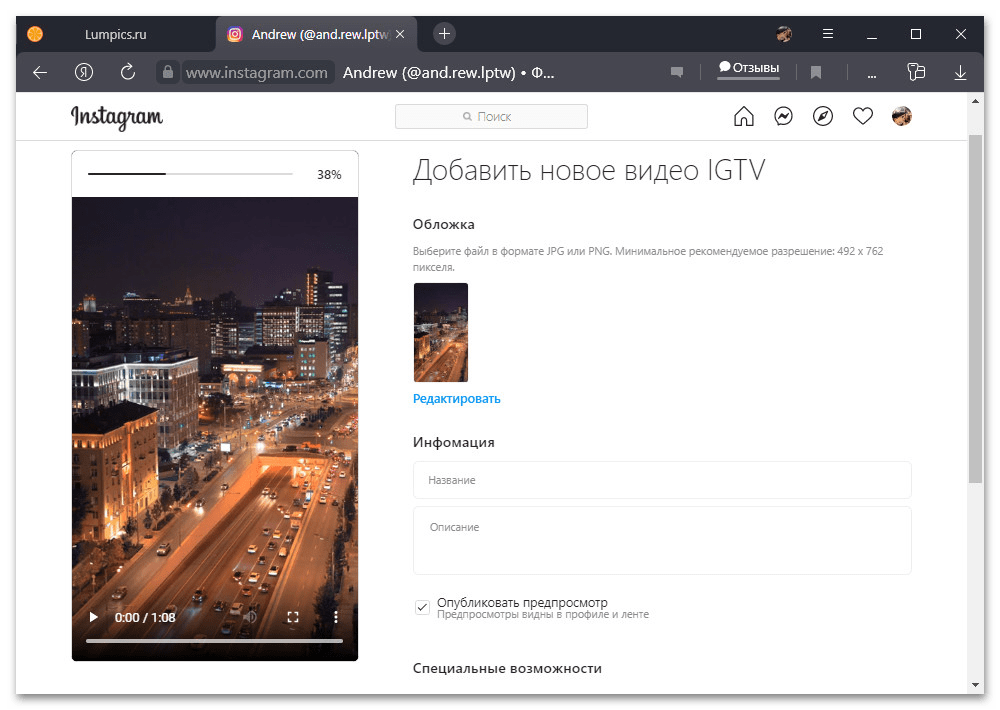Screen dimensions: 1000x710
Task: Open the browser hamburger menu
Action: 828,34
